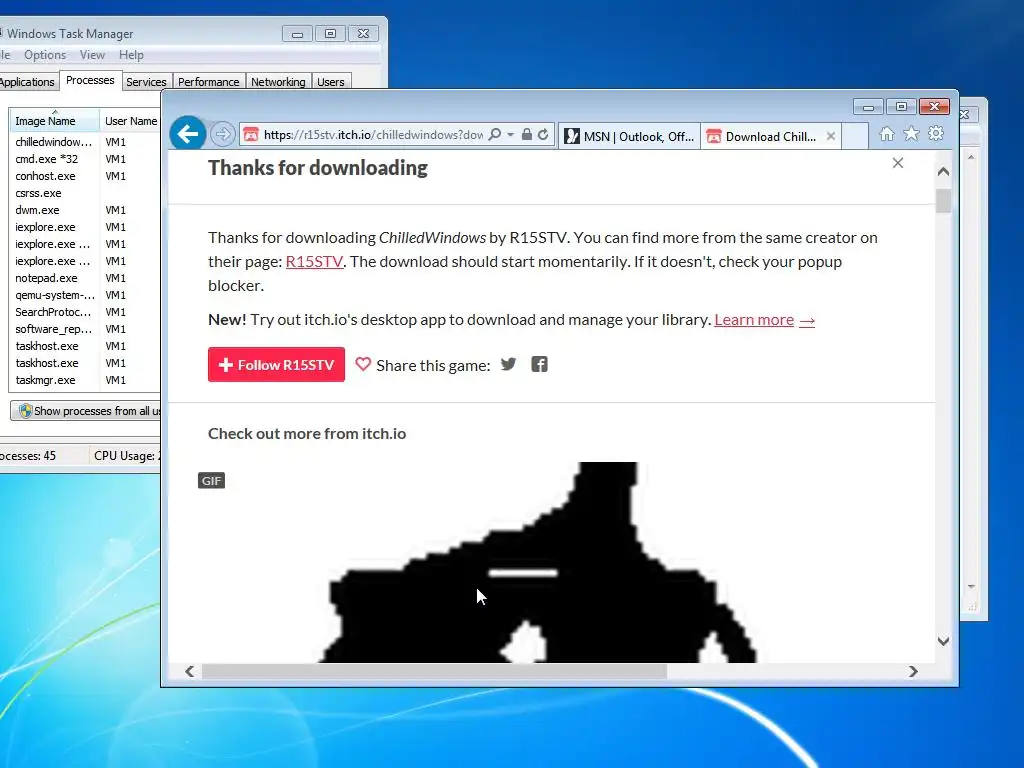Go back with the blue browser back arrow
Image resolution: width=1024 pixels, height=768 pixels.
coord(188,135)
